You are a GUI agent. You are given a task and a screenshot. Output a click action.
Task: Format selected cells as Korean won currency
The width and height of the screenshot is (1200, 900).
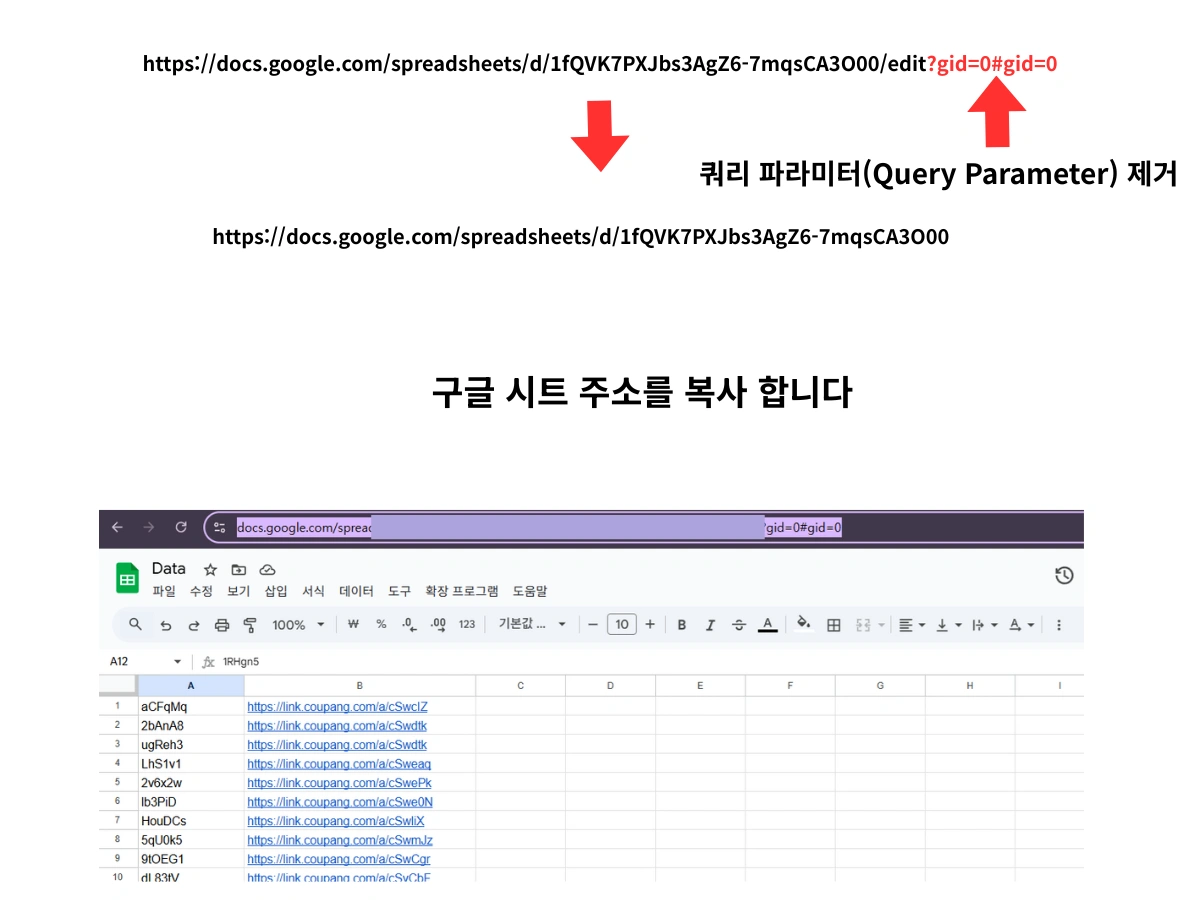pos(351,624)
